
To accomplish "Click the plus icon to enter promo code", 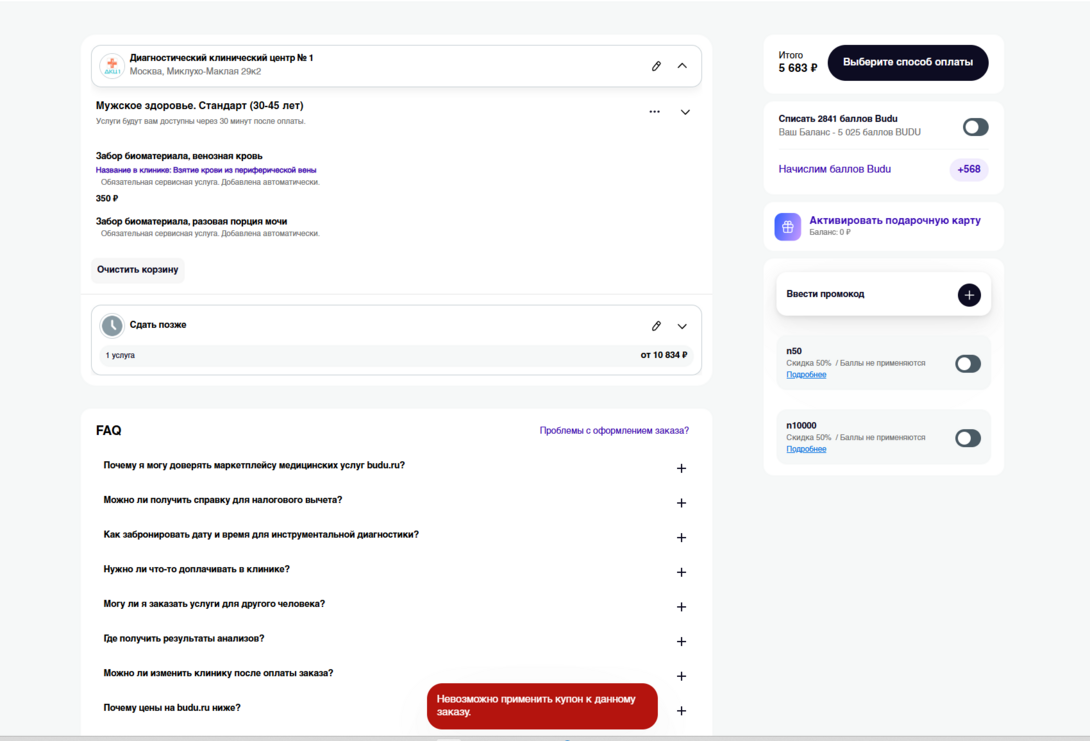I will 968,295.
